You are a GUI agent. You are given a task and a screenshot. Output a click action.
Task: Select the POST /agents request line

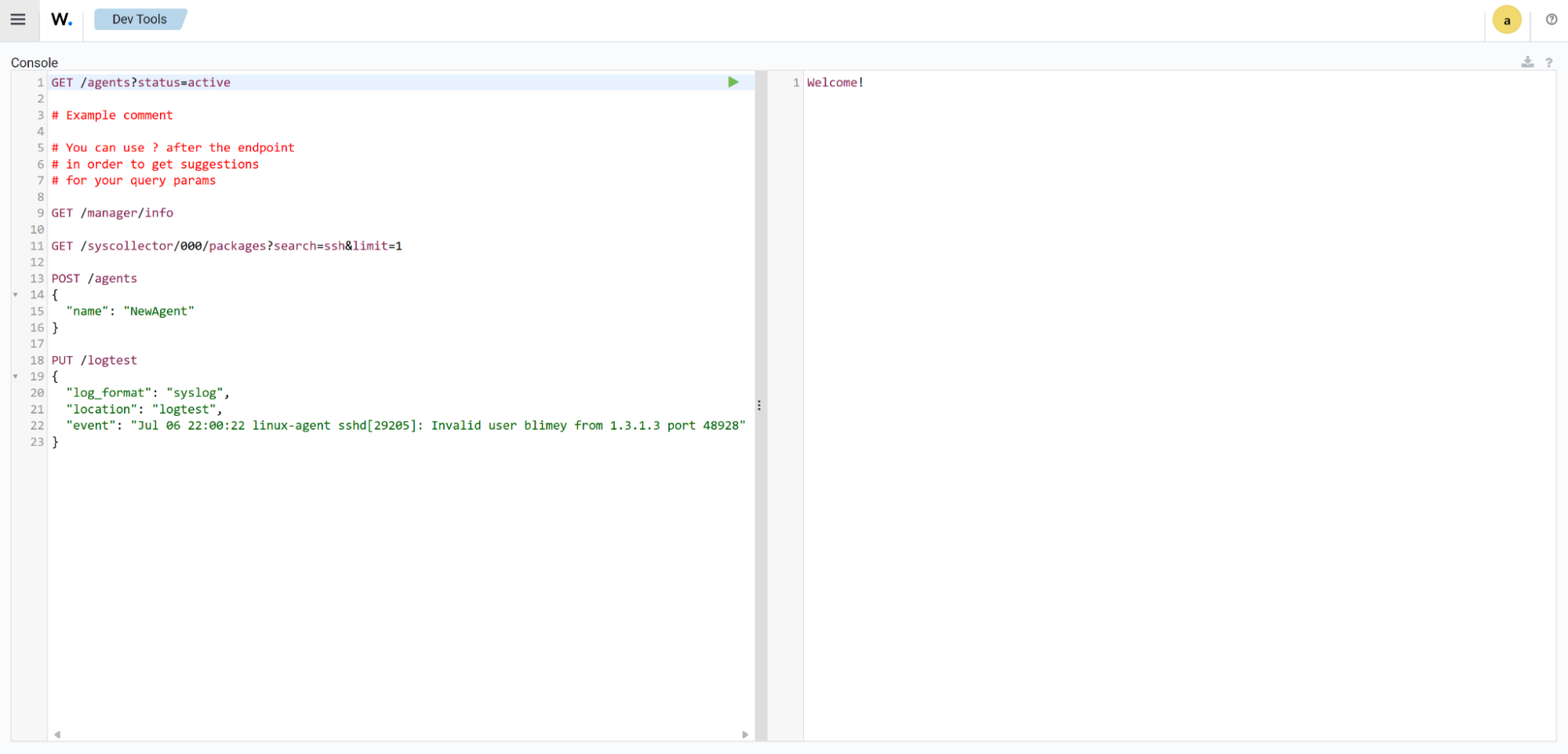[94, 279]
